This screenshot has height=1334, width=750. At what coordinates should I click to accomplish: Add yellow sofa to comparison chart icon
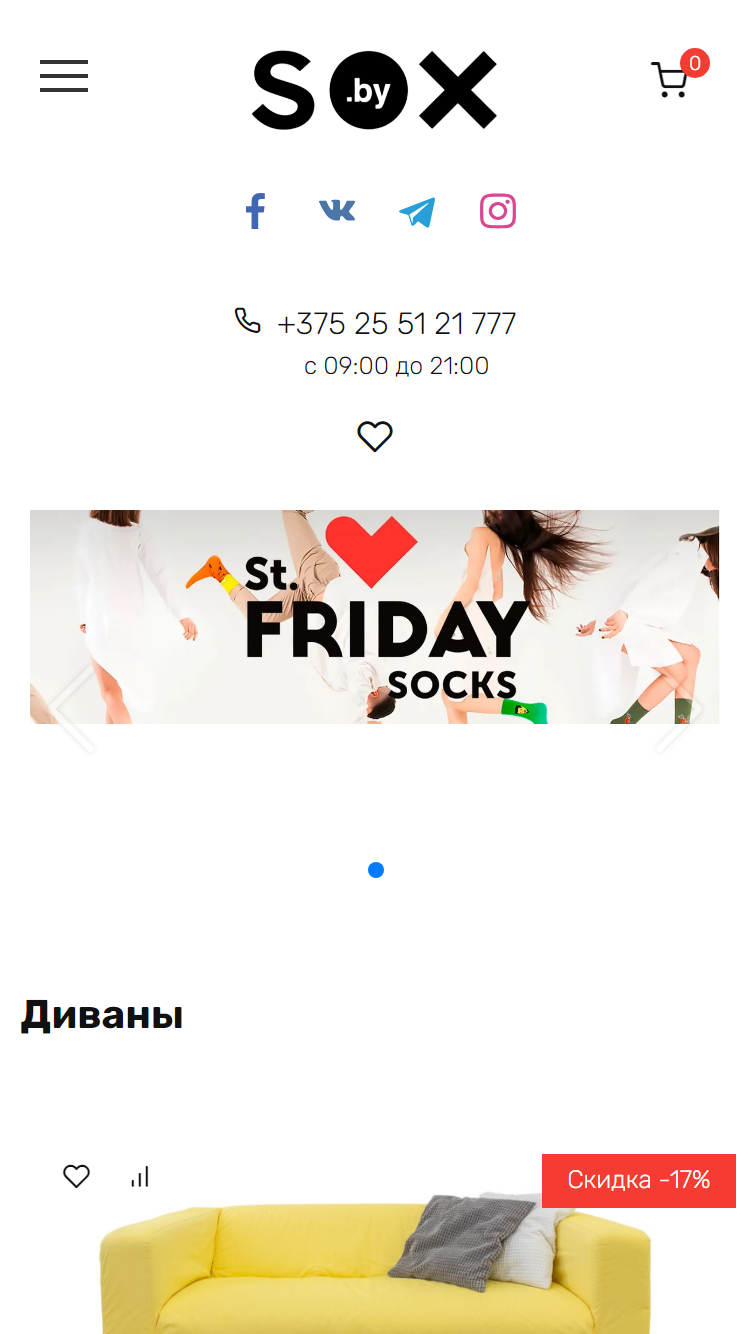(x=140, y=1177)
